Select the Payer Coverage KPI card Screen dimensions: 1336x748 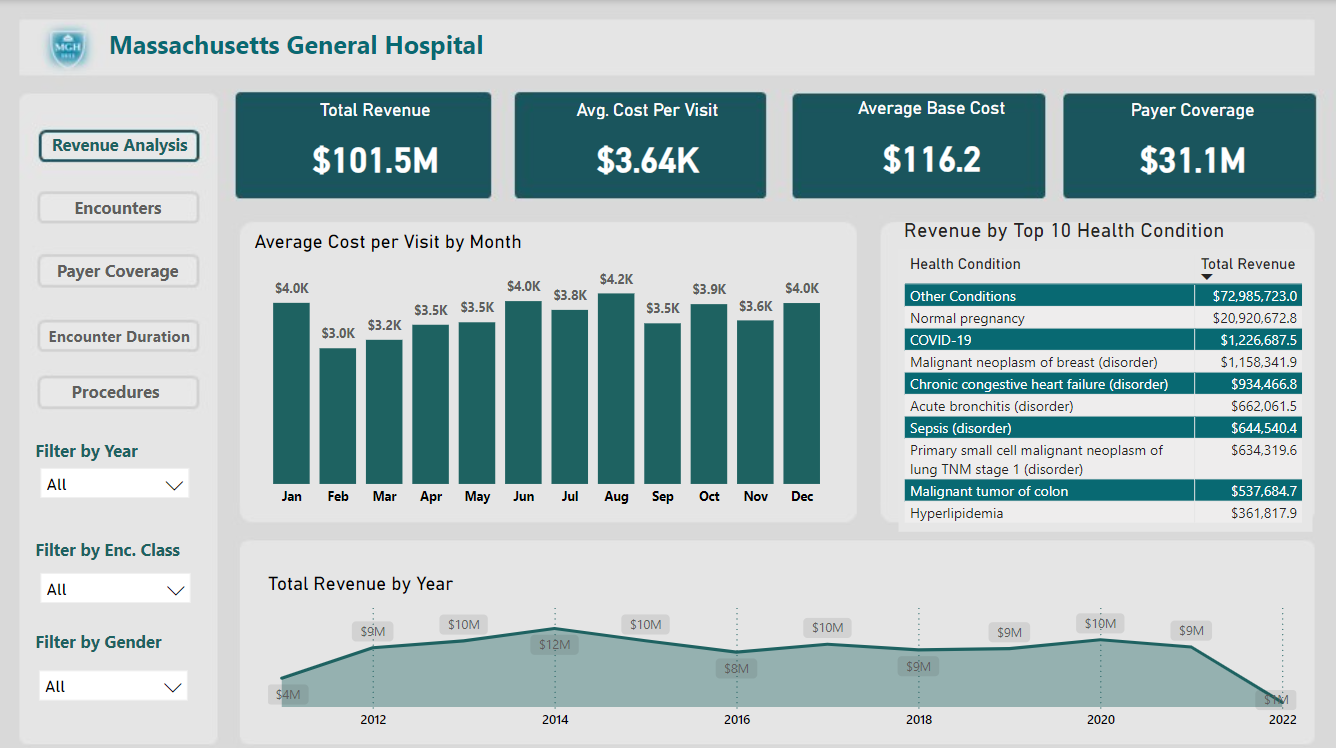tap(1189, 146)
